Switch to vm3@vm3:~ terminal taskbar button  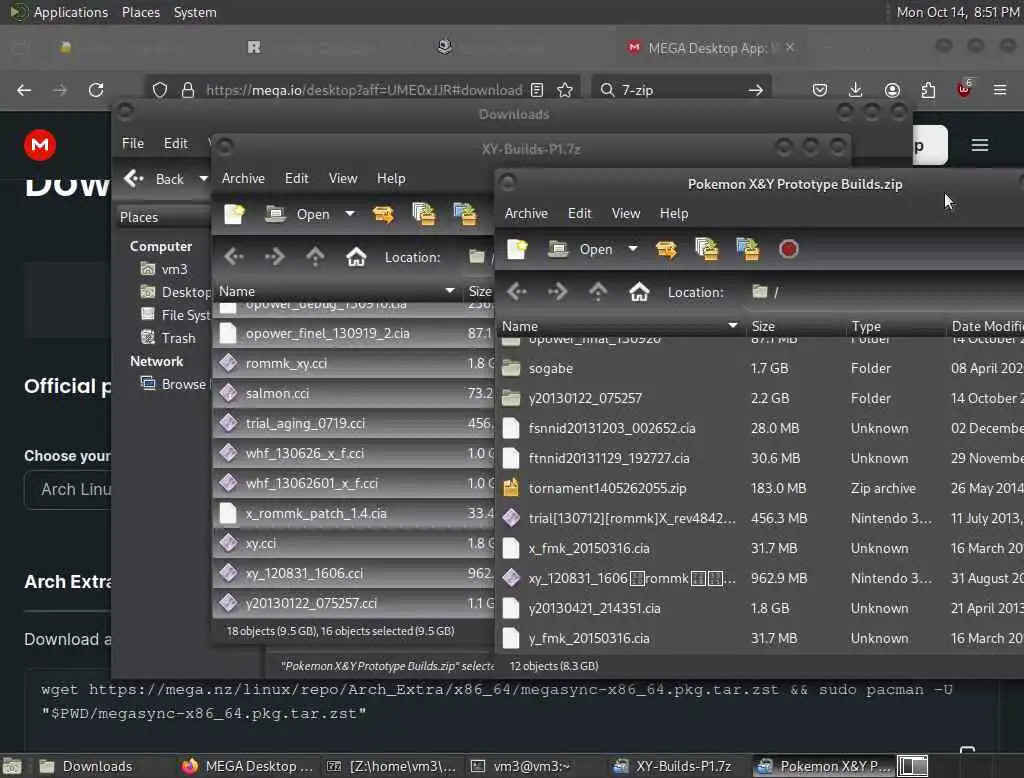522,766
